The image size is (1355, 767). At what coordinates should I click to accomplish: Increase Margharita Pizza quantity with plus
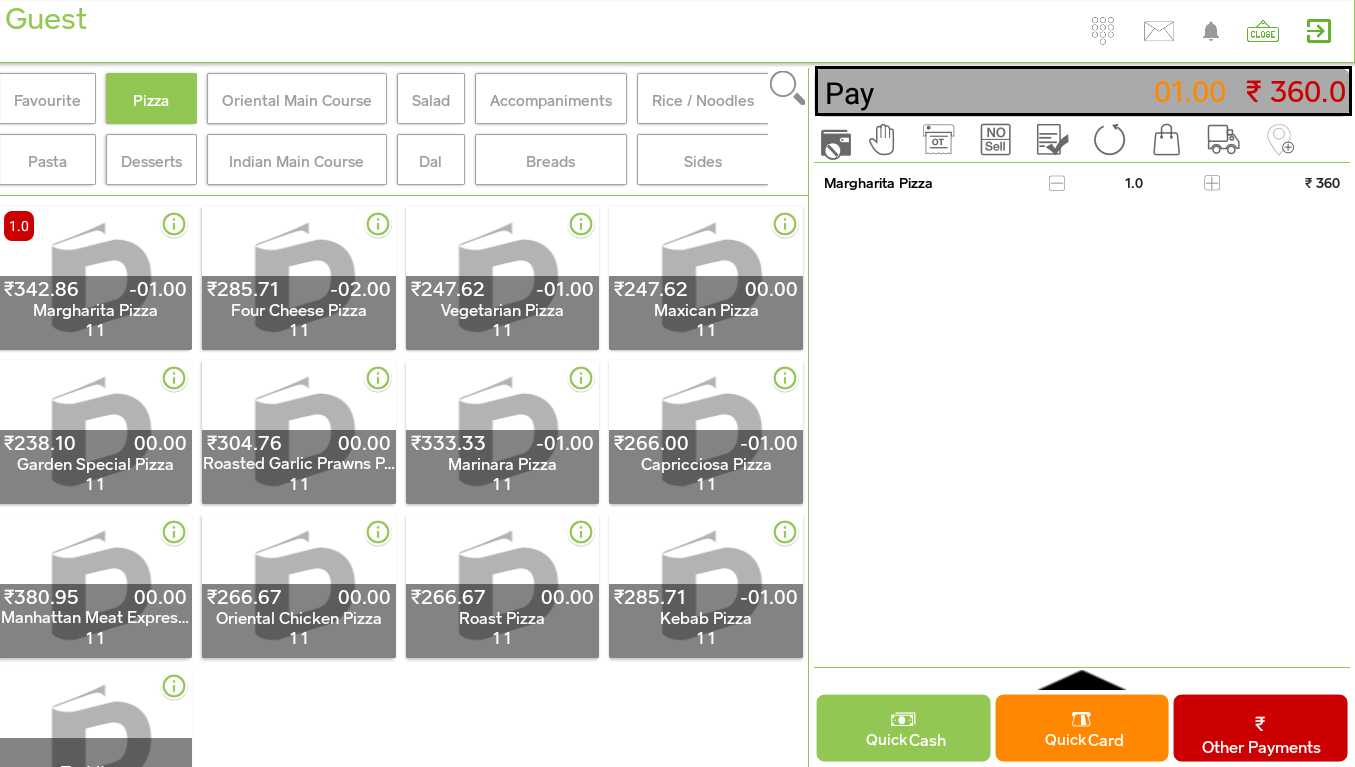point(1212,183)
